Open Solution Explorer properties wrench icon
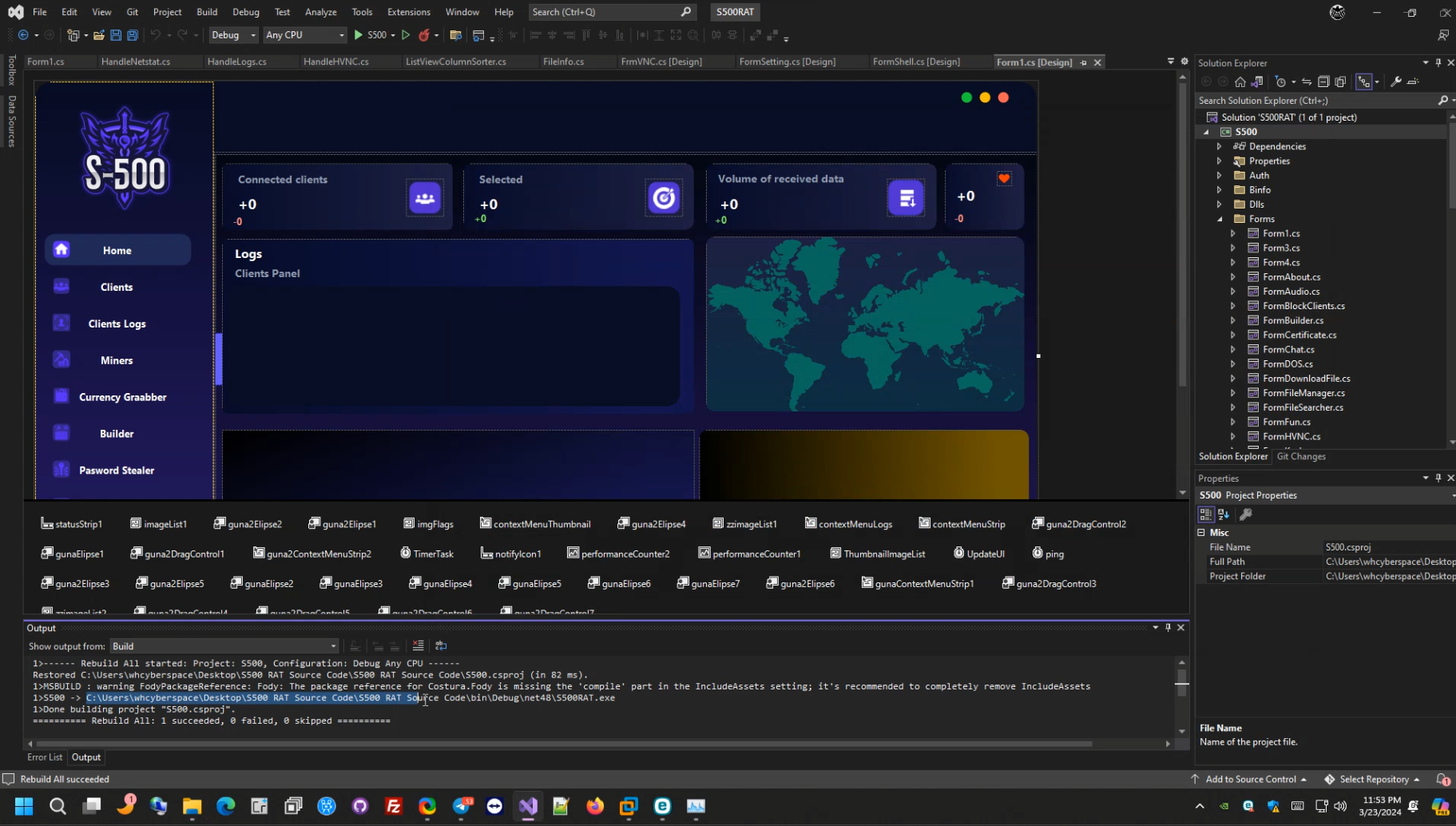 click(1395, 81)
